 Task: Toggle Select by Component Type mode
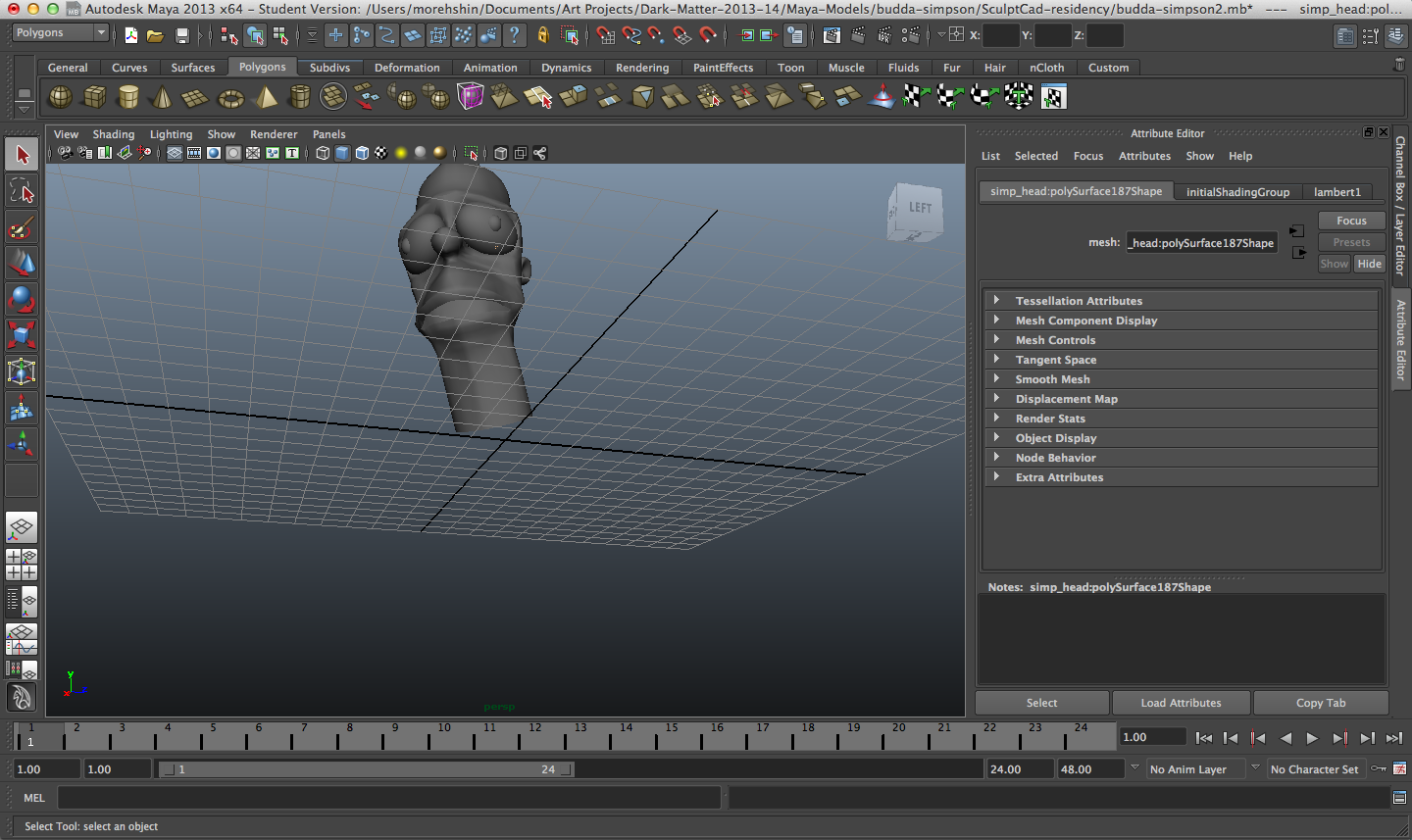280,35
